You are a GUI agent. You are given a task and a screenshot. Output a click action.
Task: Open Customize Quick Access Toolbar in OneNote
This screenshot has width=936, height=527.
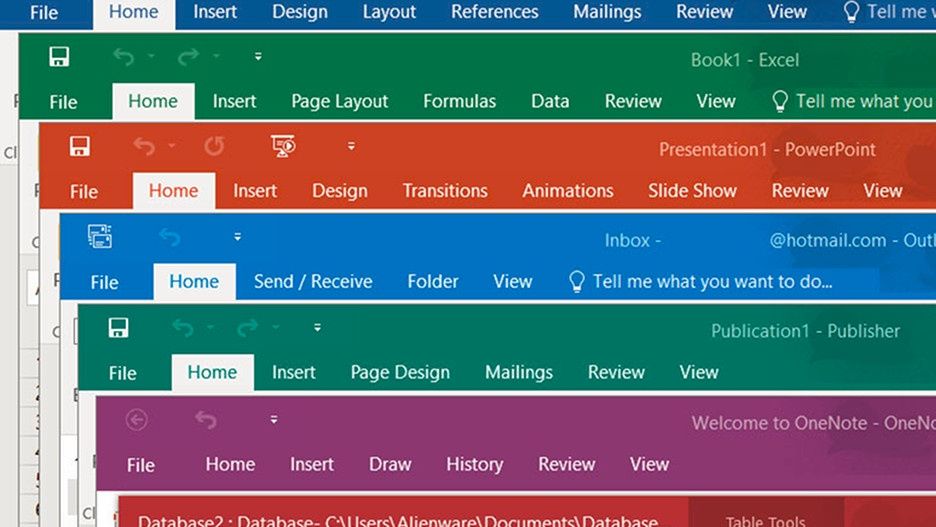coord(274,420)
